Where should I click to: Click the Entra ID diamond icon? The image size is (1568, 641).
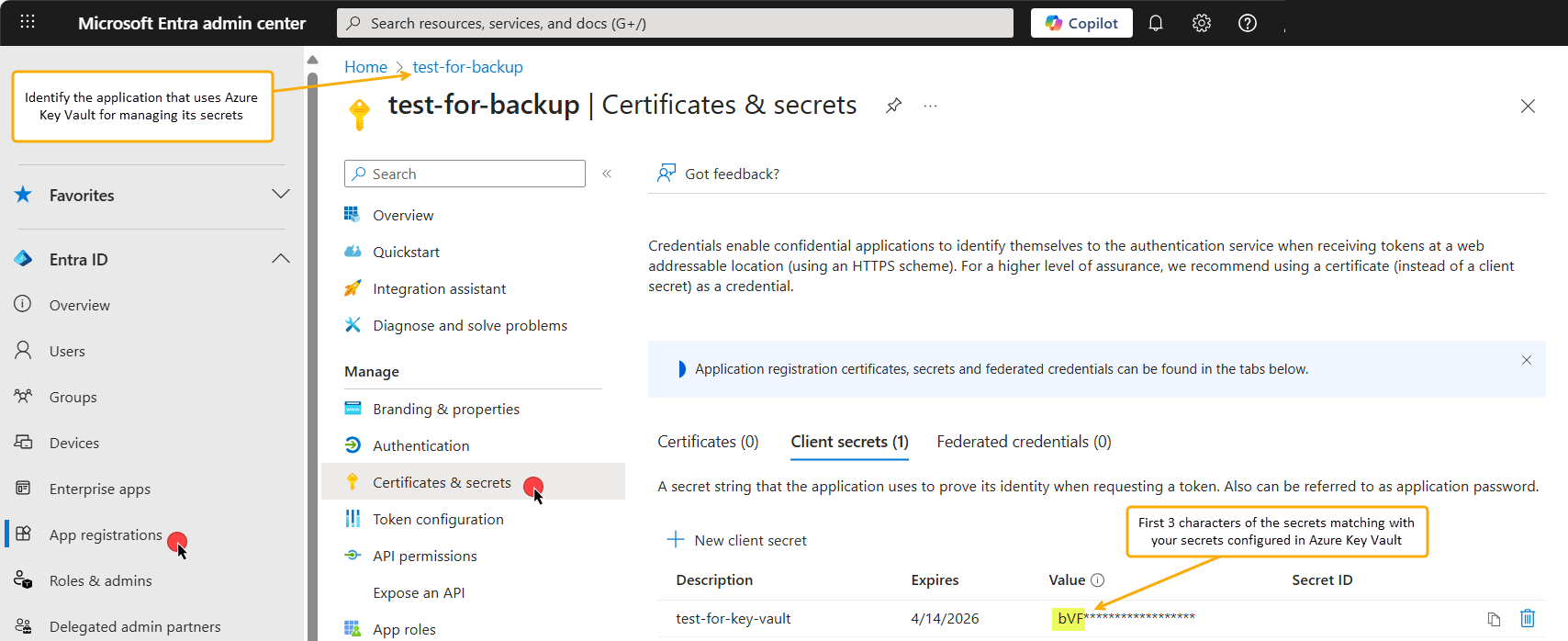point(23,259)
